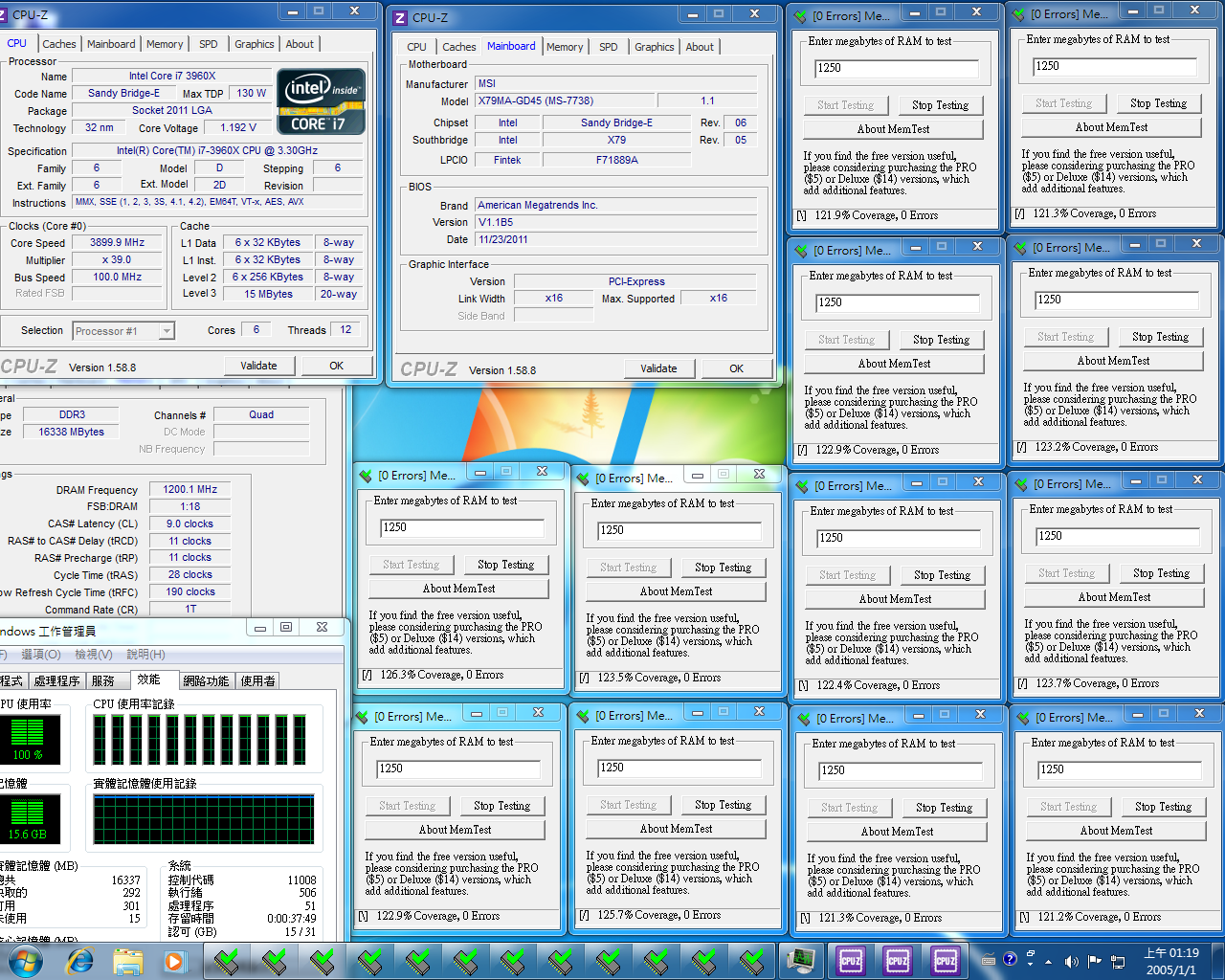This screenshot has height=980, width=1225.
Task: Open 說明(H) menu in Task Manager
Action: click(x=145, y=655)
